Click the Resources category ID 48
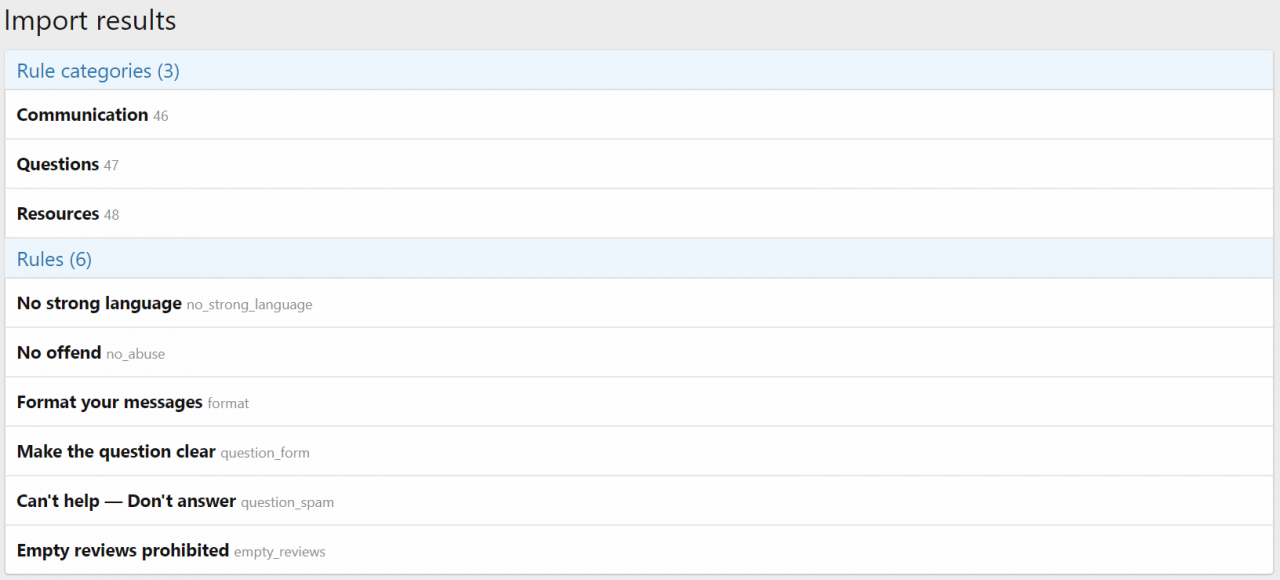Viewport: 1280px width, 580px height. tap(111, 215)
